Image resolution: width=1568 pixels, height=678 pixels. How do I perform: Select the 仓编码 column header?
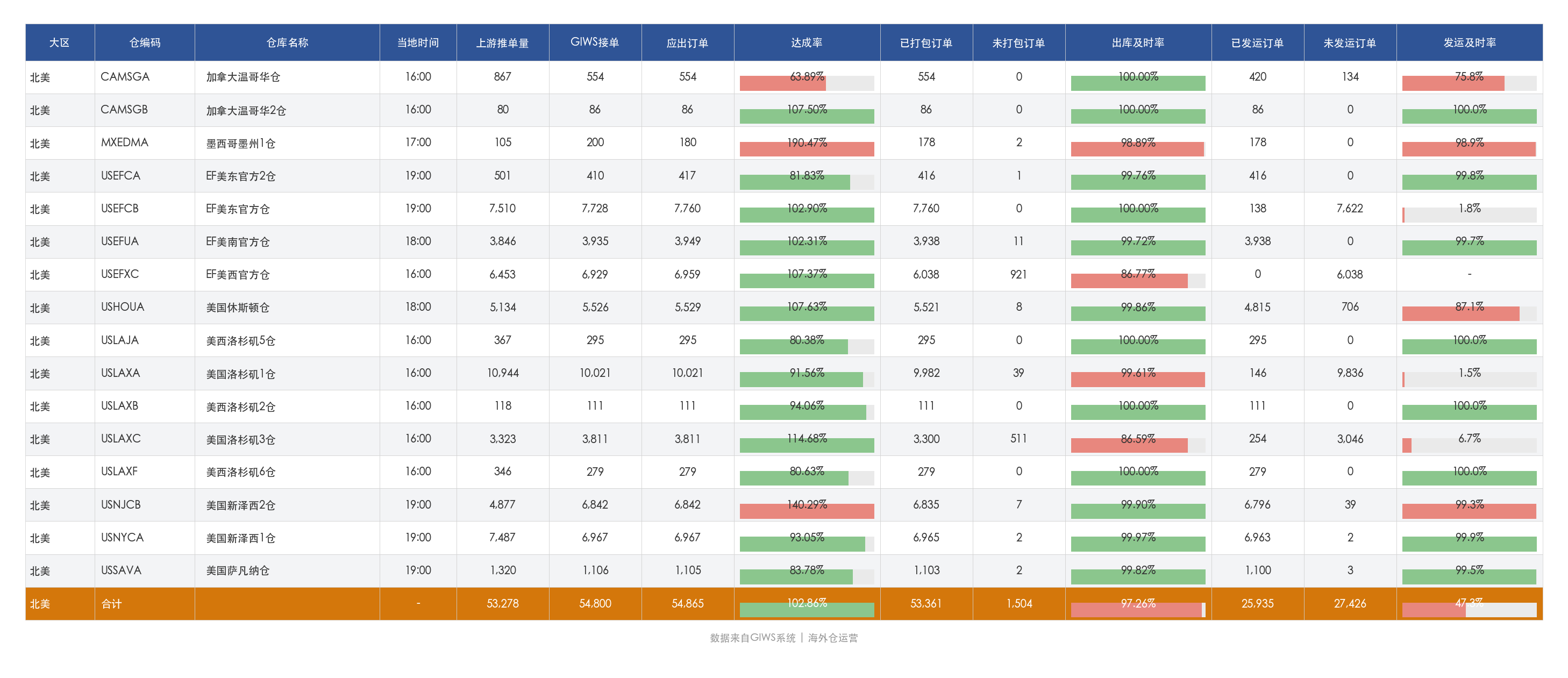pyautogui.click(x=145, y=42)
